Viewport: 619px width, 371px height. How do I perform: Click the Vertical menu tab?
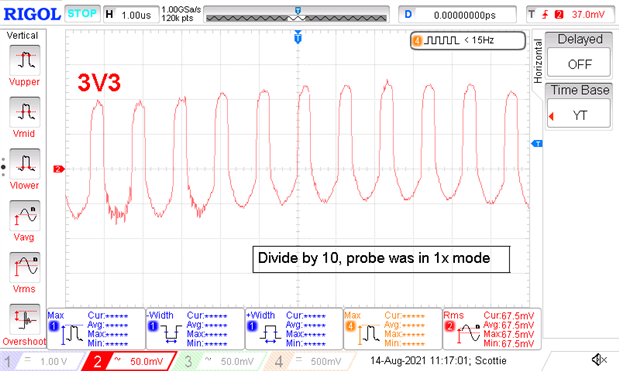(23, 36)
